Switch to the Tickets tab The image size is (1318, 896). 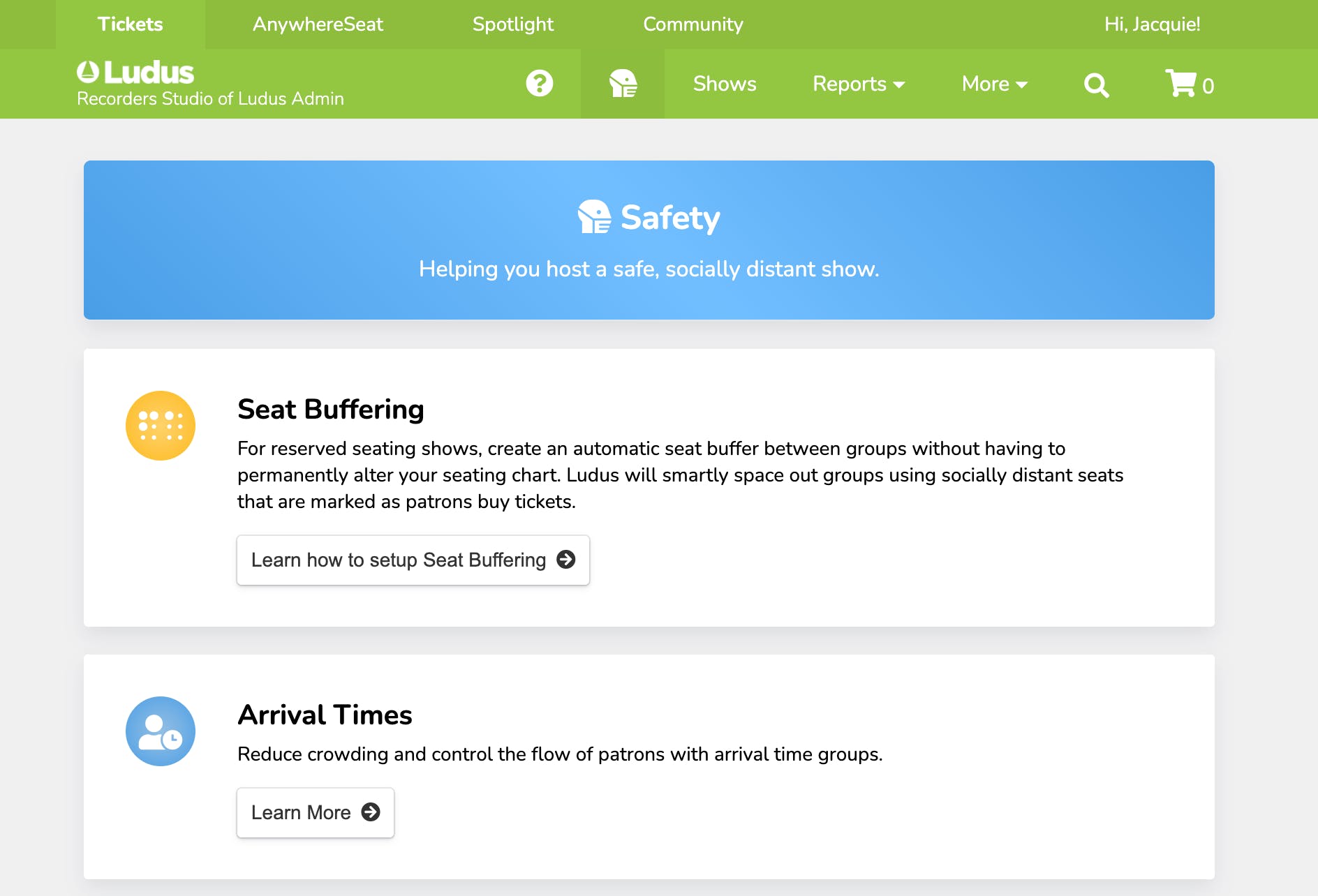click(131, 24)
